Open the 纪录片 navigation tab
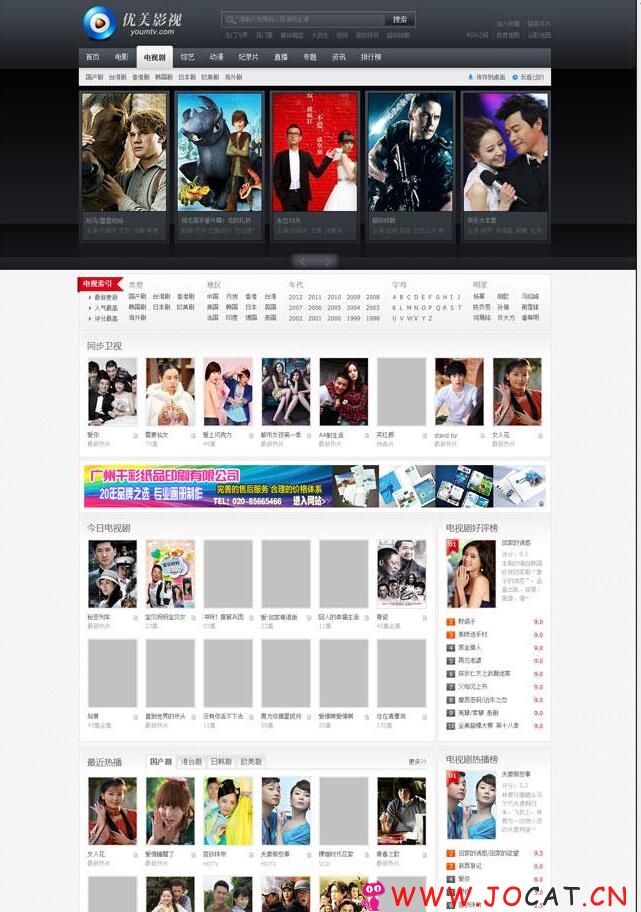Image resolution: width=641 pixels, height=912 pixels. pos(248,57)
